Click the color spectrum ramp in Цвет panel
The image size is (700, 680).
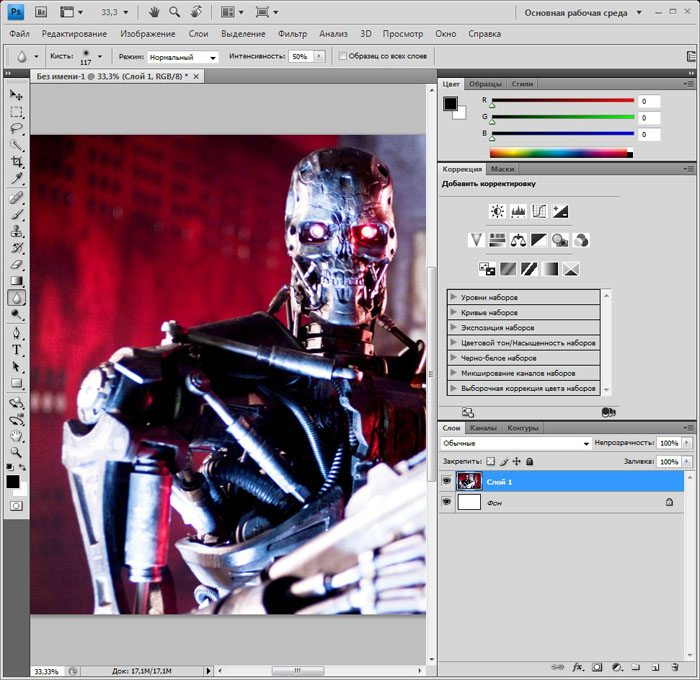[x=560, y=153]
